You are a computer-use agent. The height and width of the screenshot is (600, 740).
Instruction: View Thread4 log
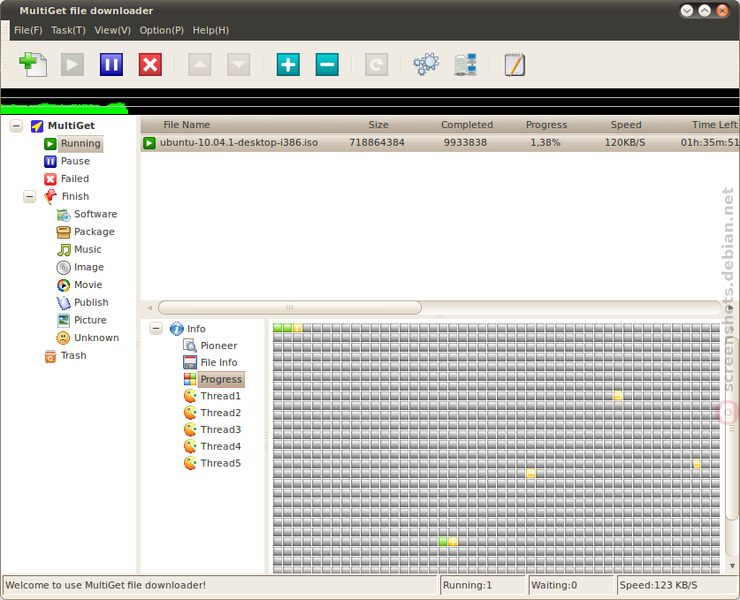tap(220, 447)
